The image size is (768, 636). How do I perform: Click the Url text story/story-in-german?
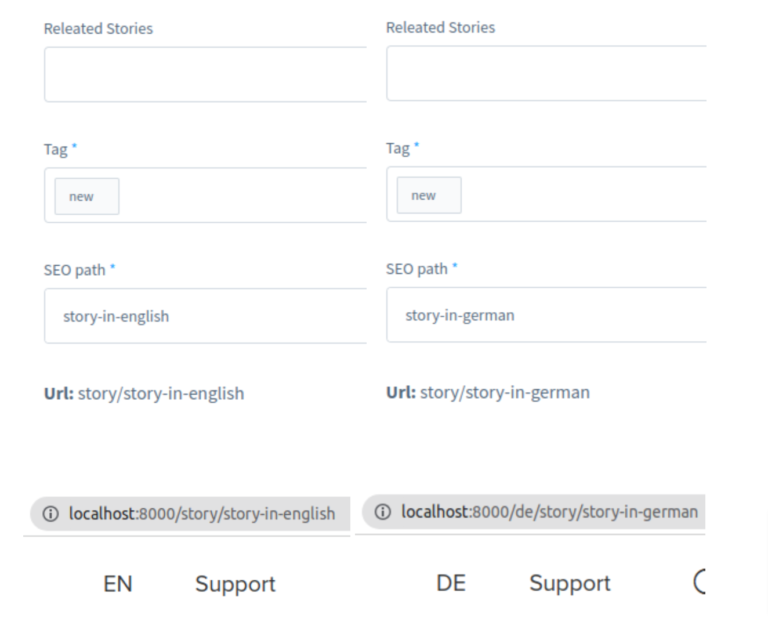504,392
